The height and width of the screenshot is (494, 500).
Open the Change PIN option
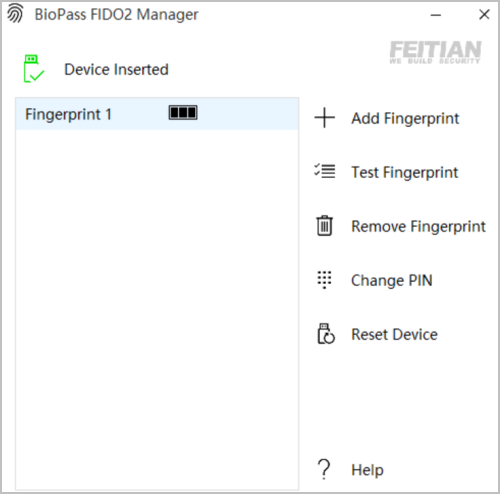tap(392, 280)
